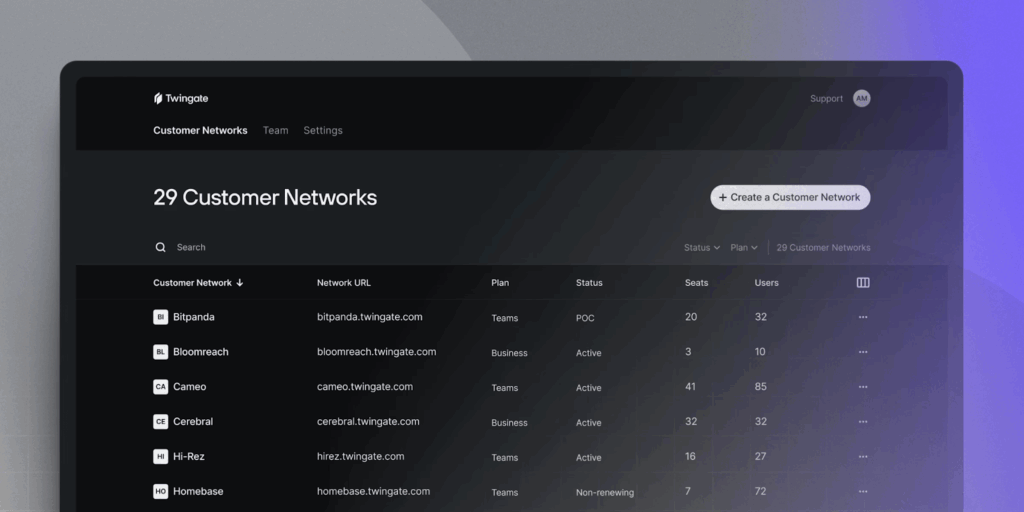Open the bitpanda.twingate.com network URL
The width and height of the screenshot is (1024, 512).
click(x=369, y=317)
